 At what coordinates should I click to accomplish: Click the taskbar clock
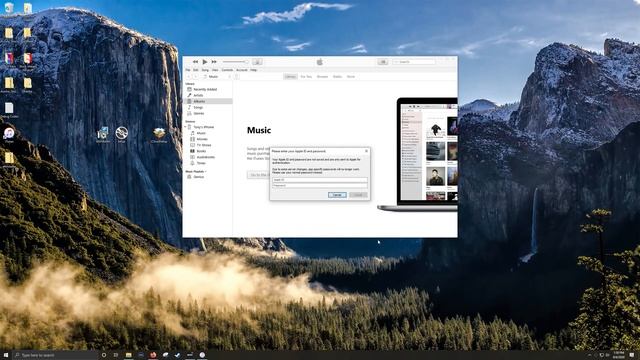pos(618,355)
